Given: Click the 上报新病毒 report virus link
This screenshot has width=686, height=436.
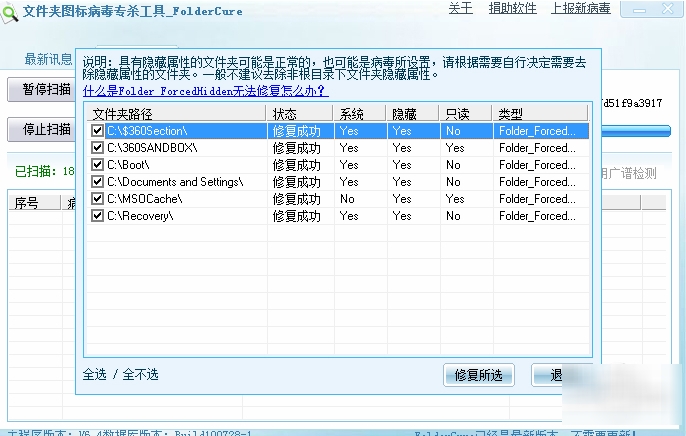Looking at the screenshot, I should [x=582, y=9].
